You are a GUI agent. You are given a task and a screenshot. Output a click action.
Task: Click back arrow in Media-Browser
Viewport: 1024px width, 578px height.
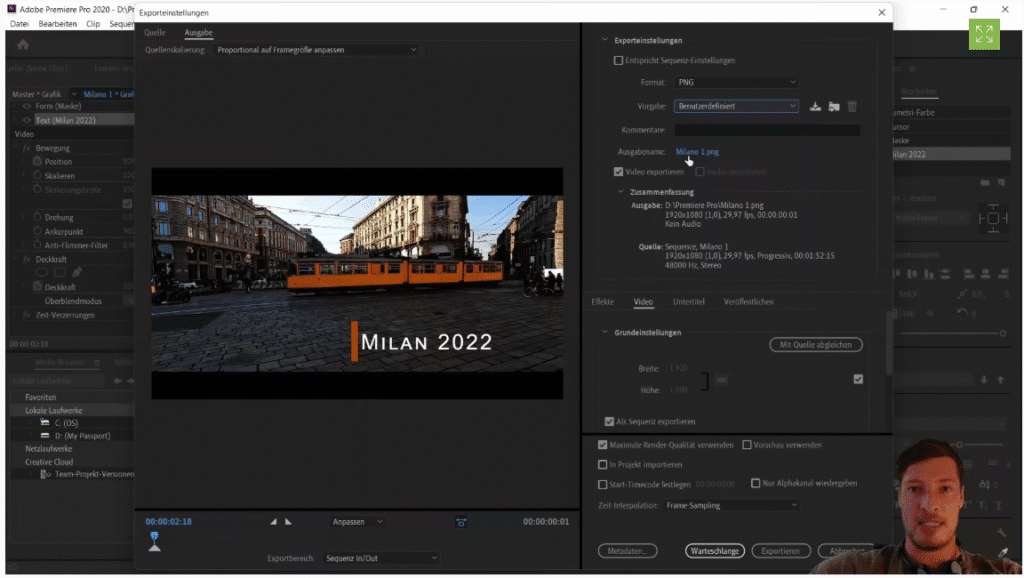[x=118, y=381]
